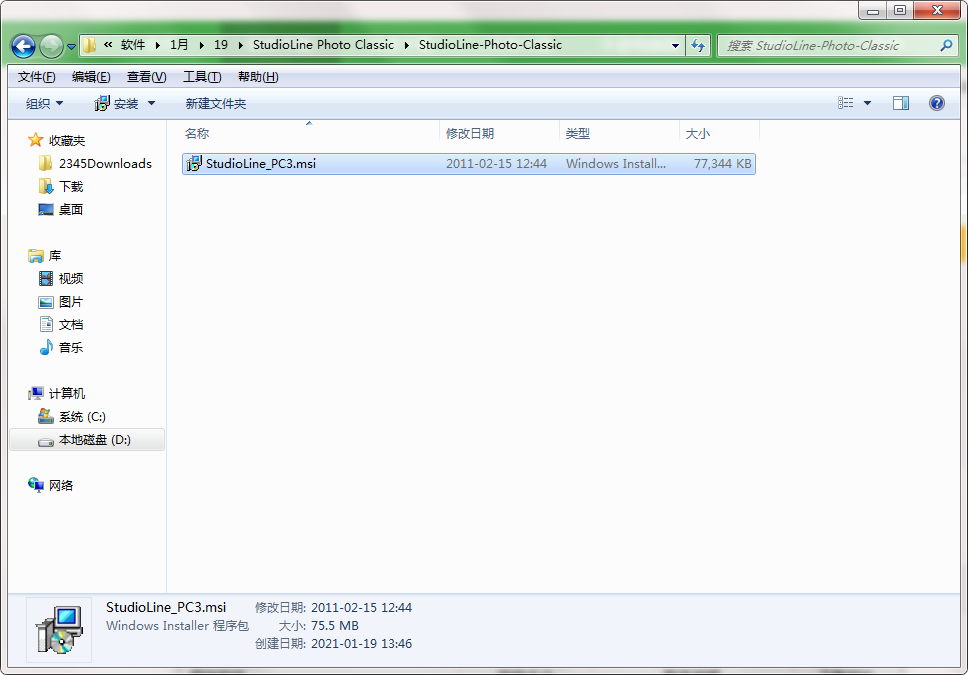This screenshot has width=968, height=675.
Task: Click the 安装 toolbar button
Action: pyautogui.click(x=116, y=103)
